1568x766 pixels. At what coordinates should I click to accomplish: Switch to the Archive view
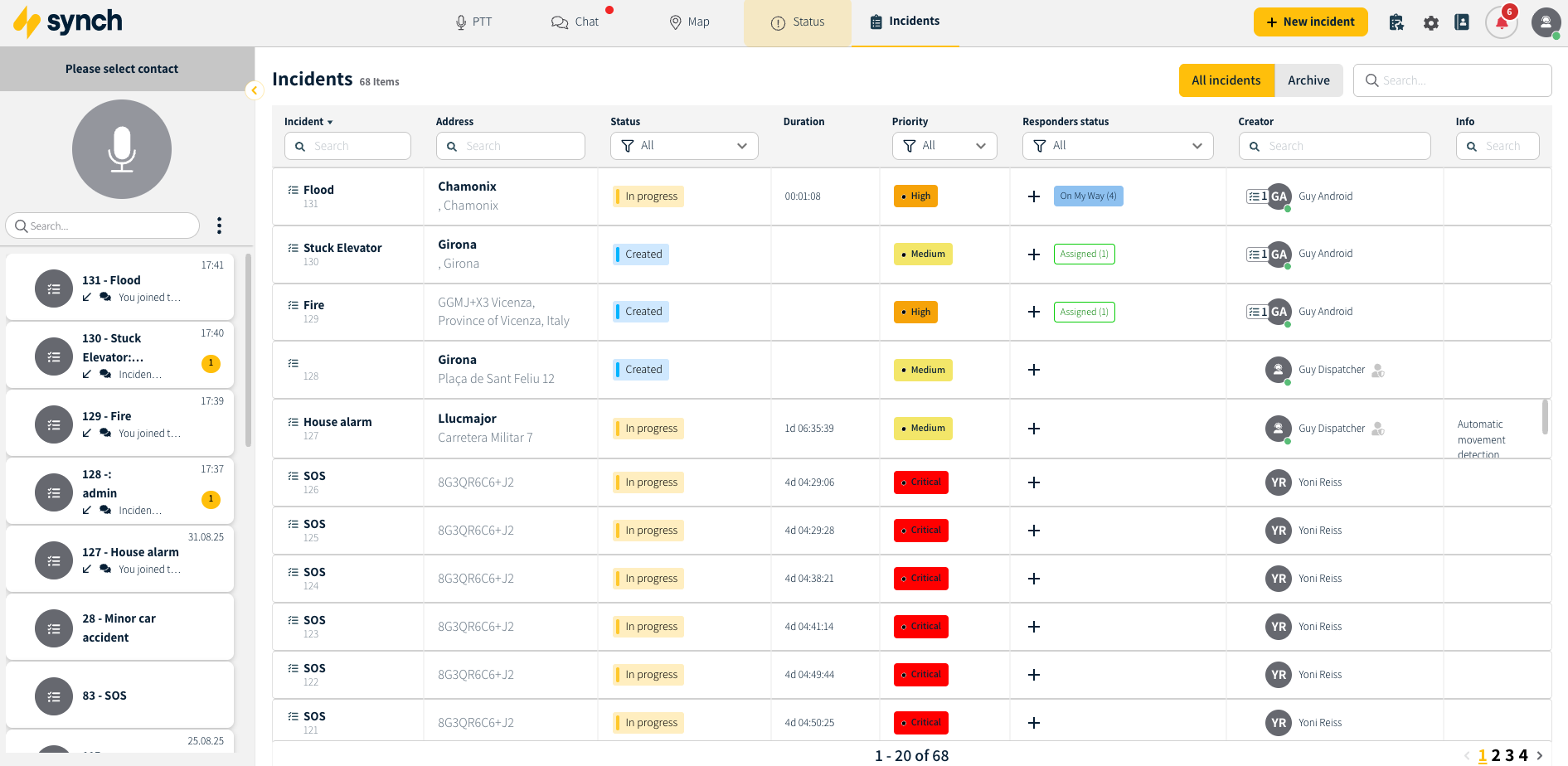click(x=1308, y=80)
